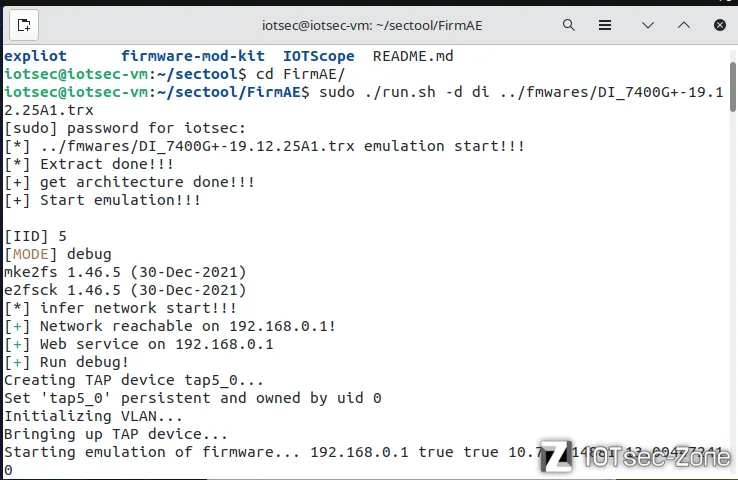The width and height of the screenshot is (738, 480).
Task: Click the vertical scrollbar thumb
Action: pos(732,87)
